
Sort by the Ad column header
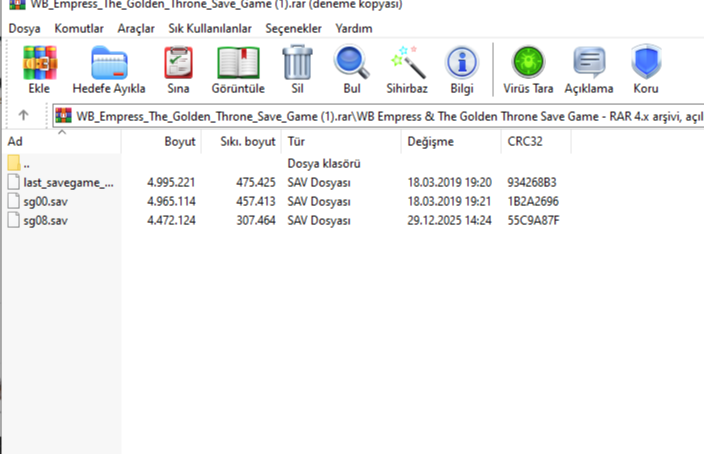pos(62,141)
